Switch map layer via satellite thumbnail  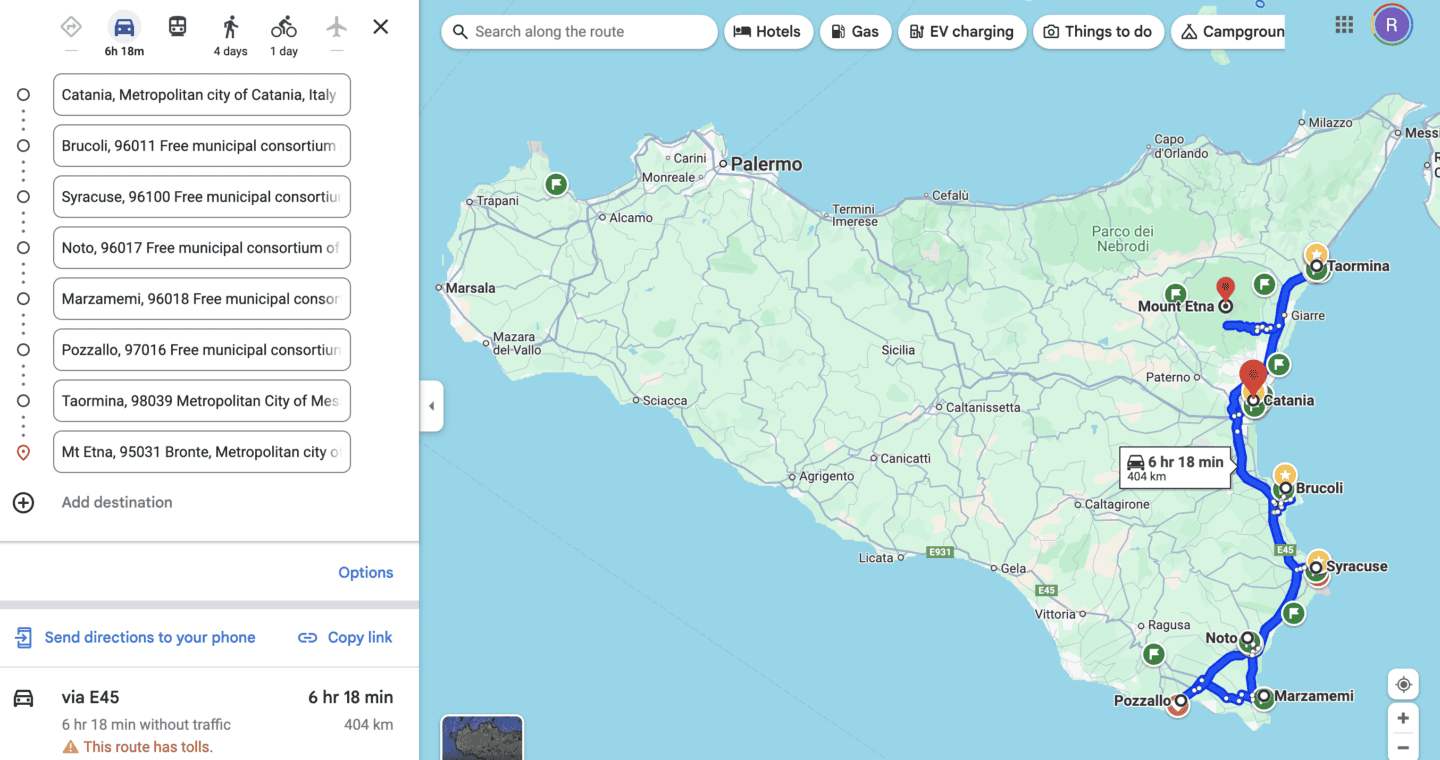(x=482, y=738)
